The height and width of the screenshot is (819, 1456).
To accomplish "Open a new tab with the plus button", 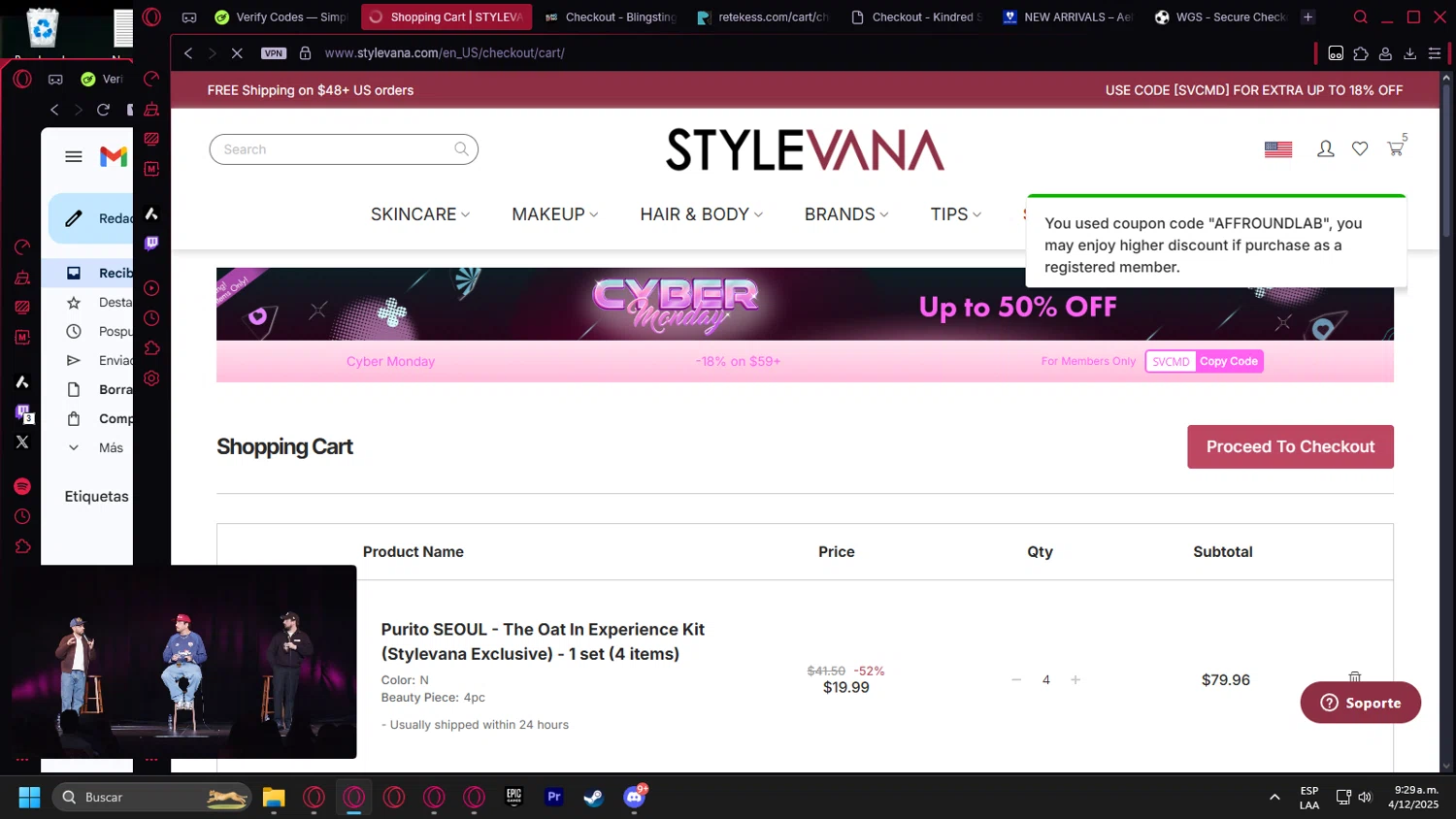I will click(1308, 17).
